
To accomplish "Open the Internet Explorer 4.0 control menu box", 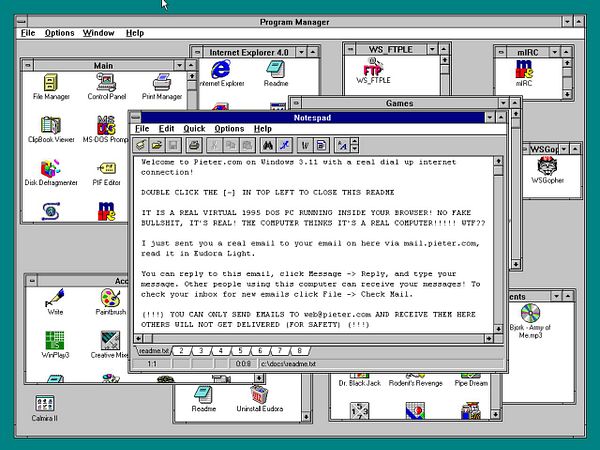I will pyautogui.click(x=197, y=52).
